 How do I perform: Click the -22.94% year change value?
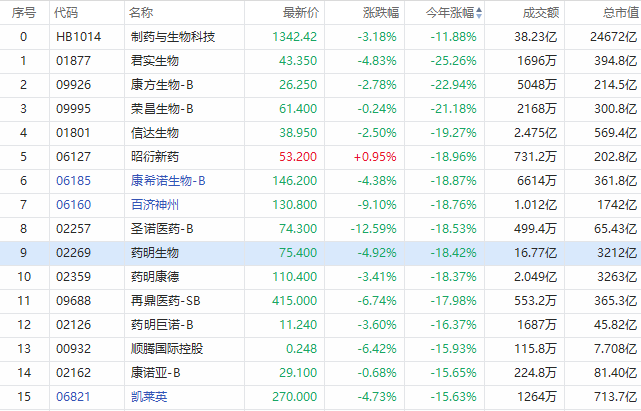click(453, 85)
